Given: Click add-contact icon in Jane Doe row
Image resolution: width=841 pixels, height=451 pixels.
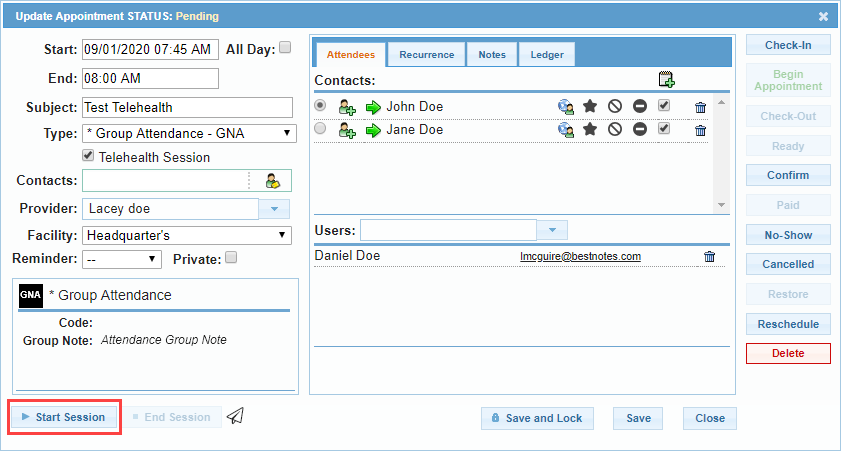Looking at the screenshot, I should 347,130.
